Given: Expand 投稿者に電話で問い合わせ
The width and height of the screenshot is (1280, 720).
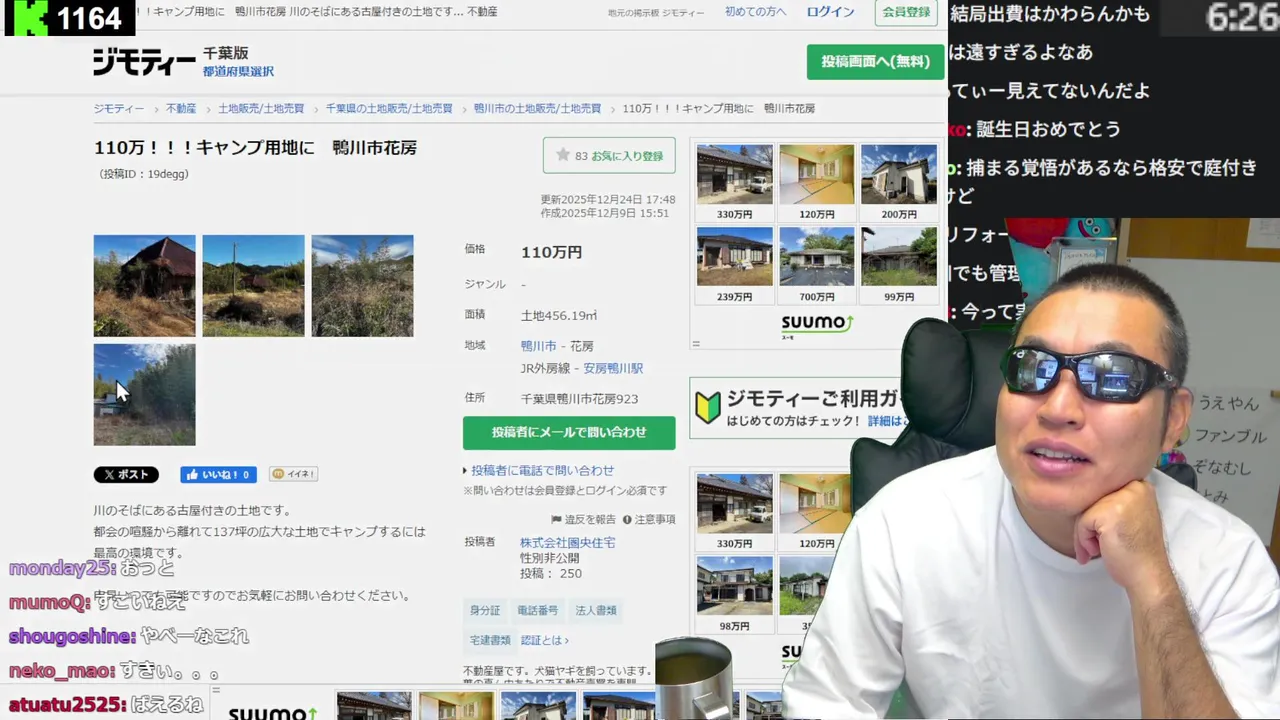Looking at the screenshot, I should (x=542, y=471).
